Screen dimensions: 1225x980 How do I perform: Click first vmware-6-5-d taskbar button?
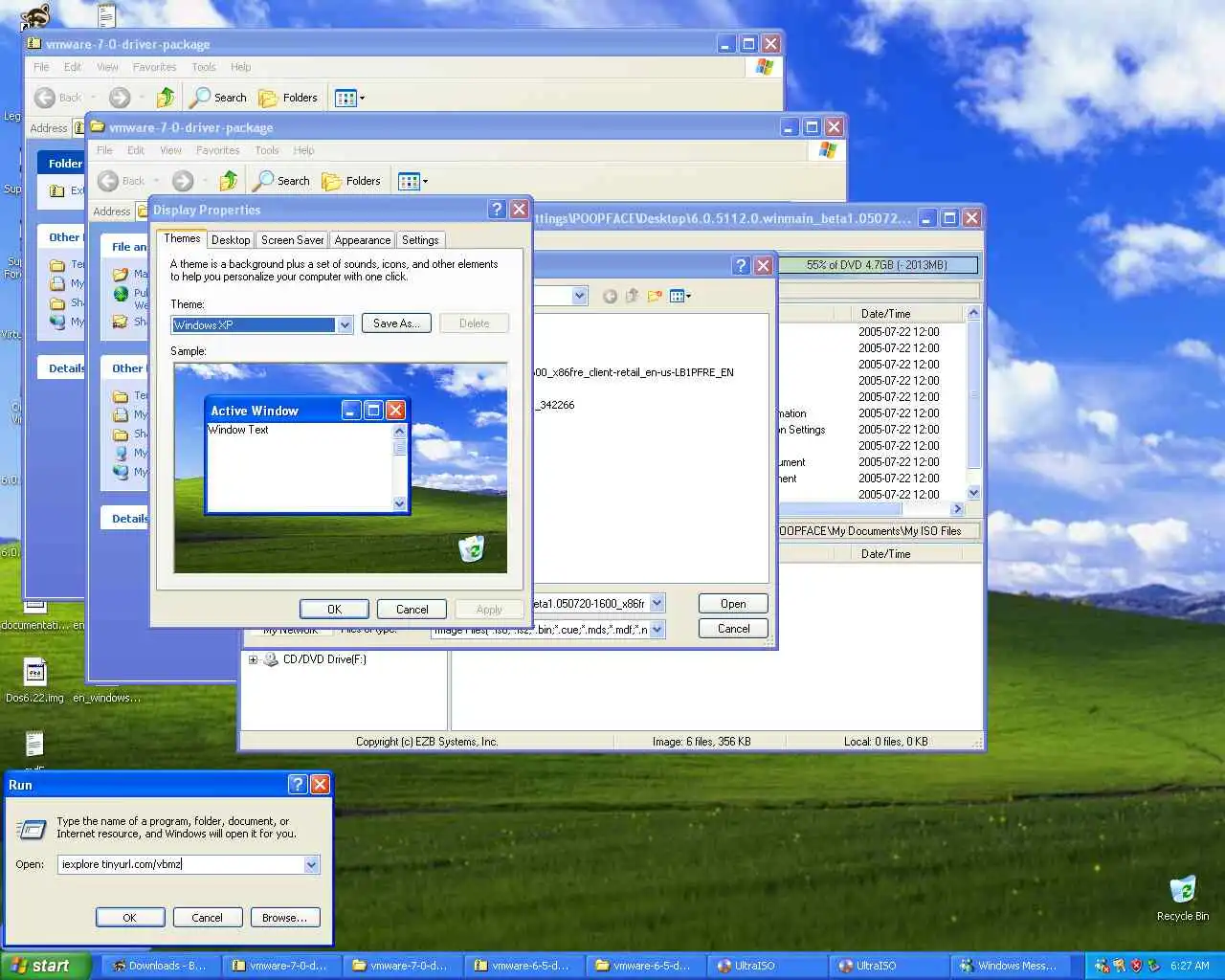tap(526, 966)
